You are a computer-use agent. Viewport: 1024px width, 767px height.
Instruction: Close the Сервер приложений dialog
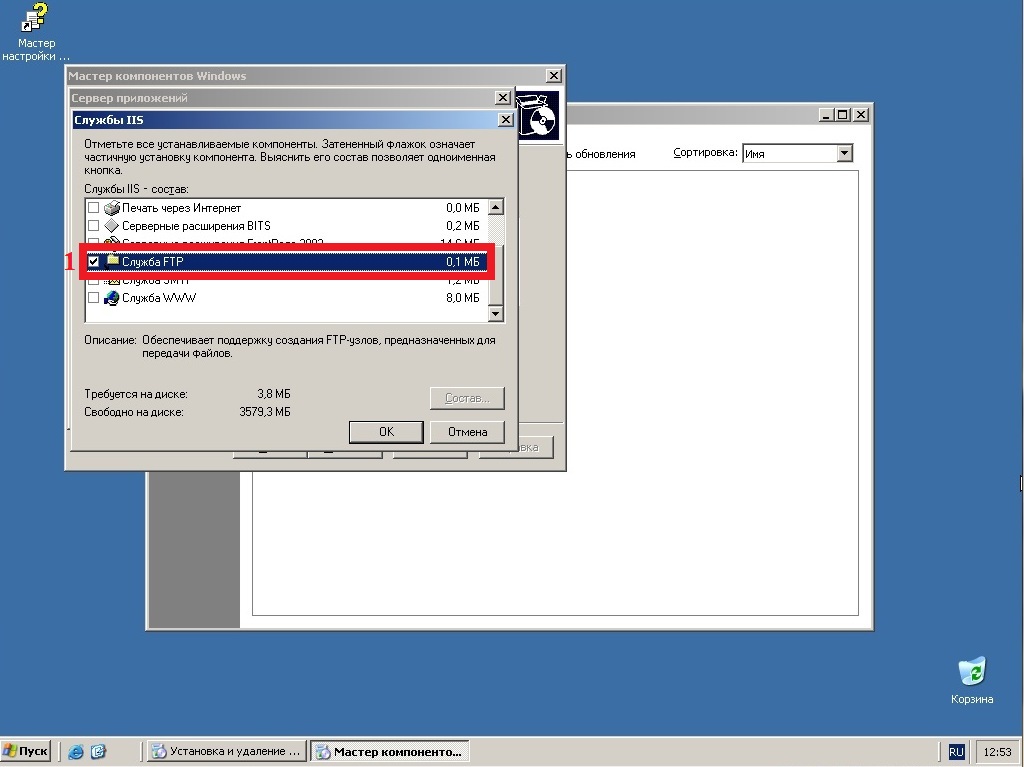coord(502,97)
